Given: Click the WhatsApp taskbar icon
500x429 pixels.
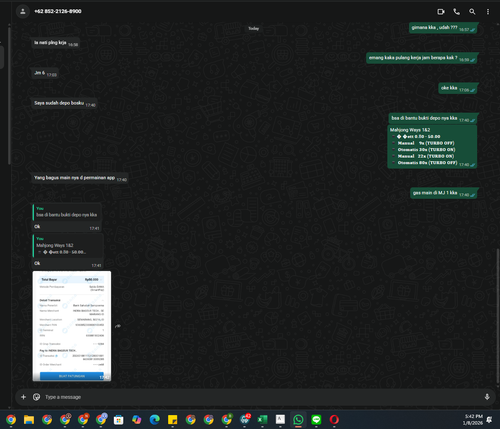Looking at the screenshot, I should coord(298,420).
